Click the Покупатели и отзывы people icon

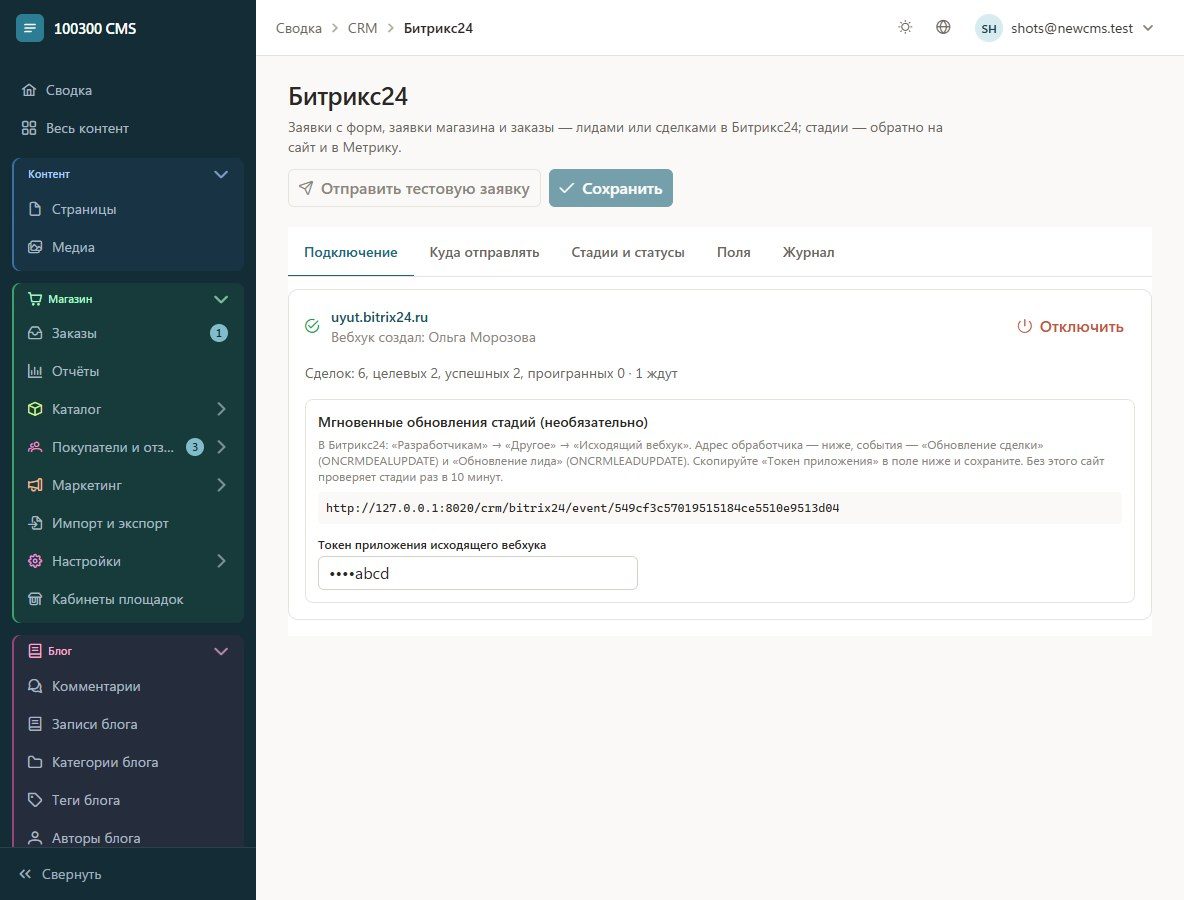35,447
